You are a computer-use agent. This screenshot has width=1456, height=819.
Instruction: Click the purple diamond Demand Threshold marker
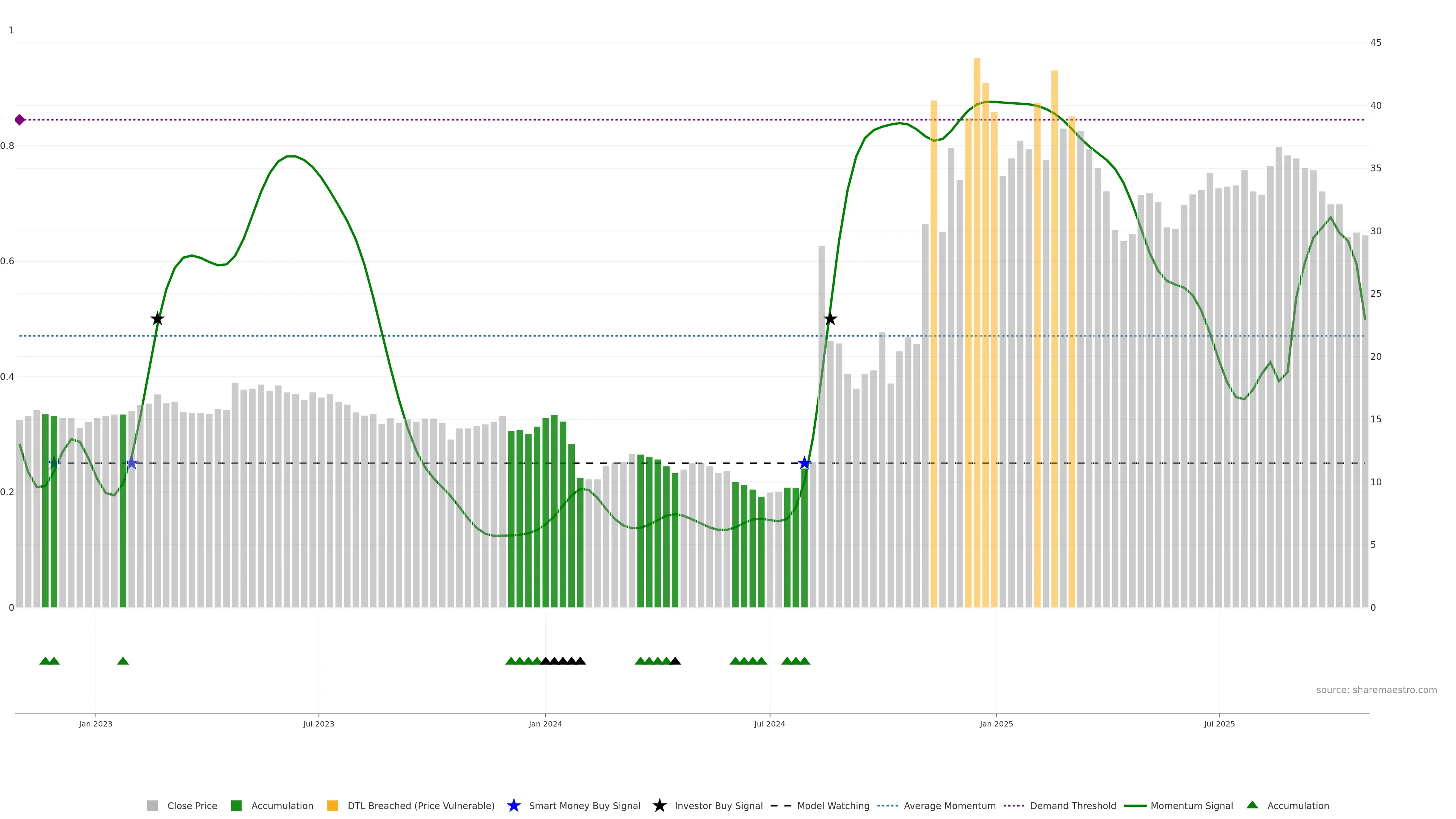coord(20,120)
